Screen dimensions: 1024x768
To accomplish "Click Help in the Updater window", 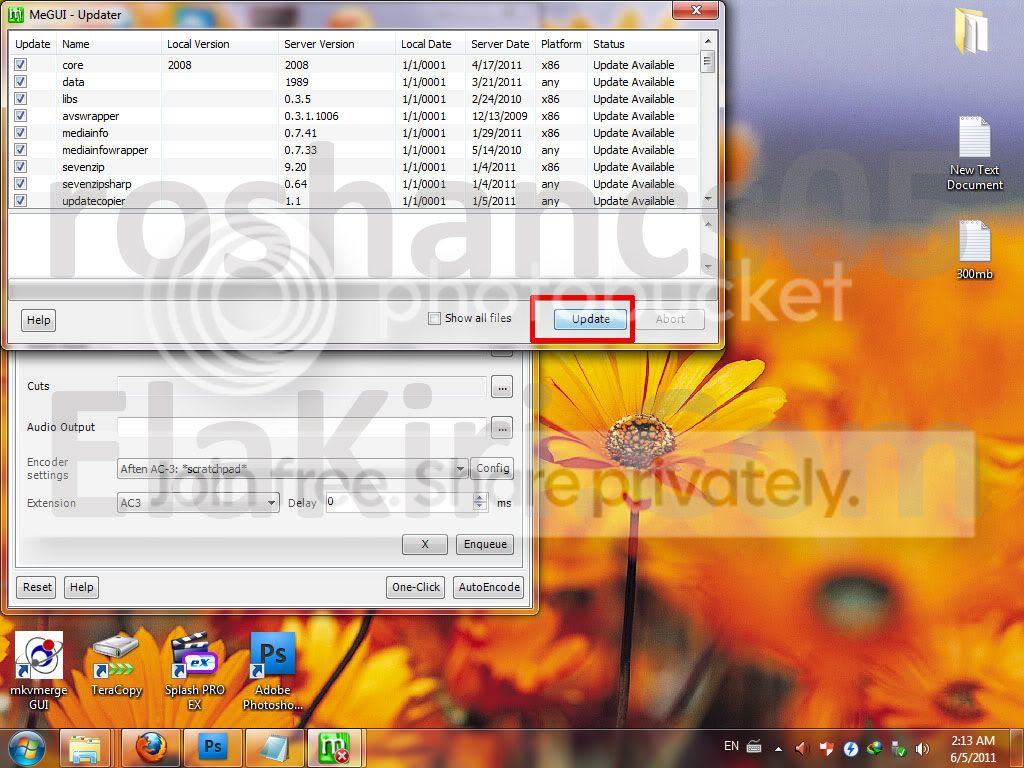I will 39,320.
